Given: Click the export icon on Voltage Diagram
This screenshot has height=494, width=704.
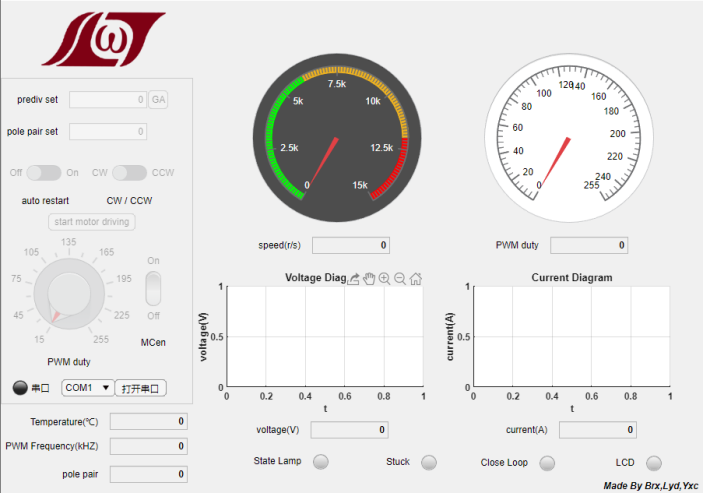Looking at the screenshot, I should [352, 279].
